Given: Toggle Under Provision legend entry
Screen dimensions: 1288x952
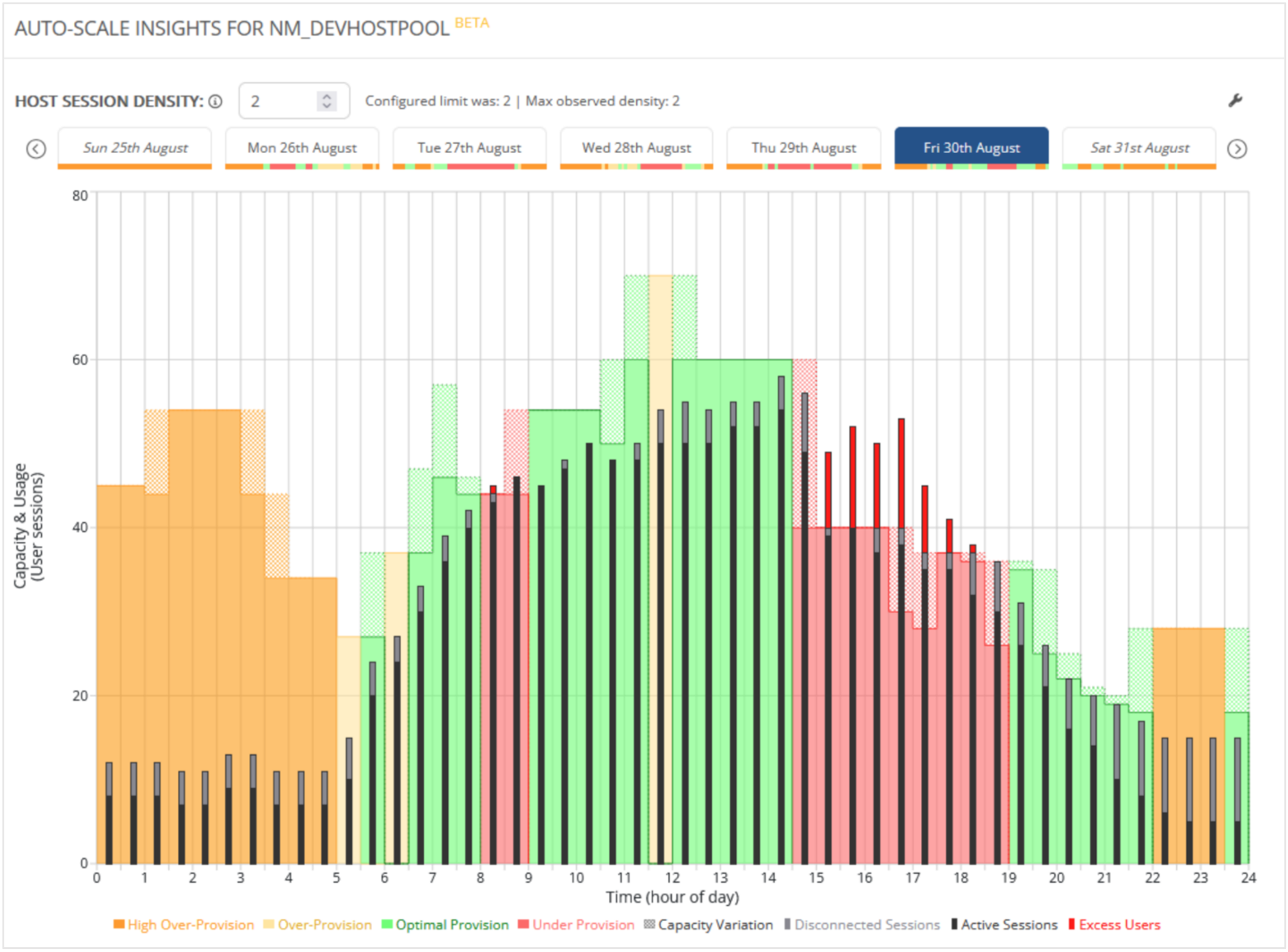Looking at the screenshot, I should coord(576,924).
